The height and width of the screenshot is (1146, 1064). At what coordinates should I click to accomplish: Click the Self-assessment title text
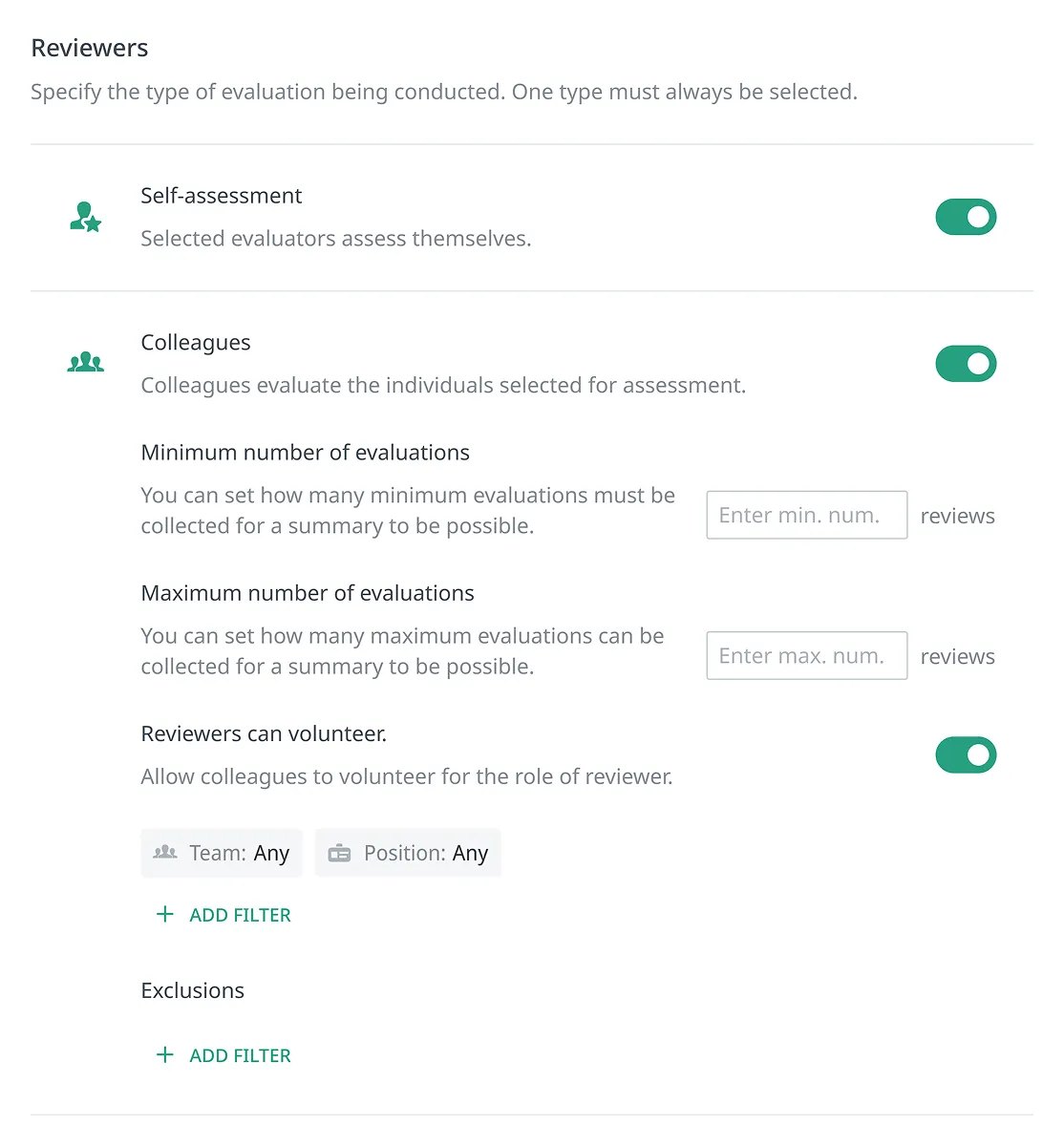[x=221, y=196]
